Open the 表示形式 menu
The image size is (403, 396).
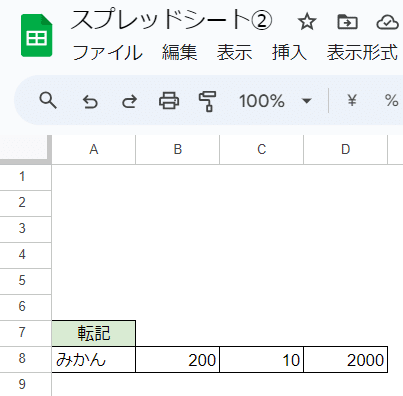362,53
